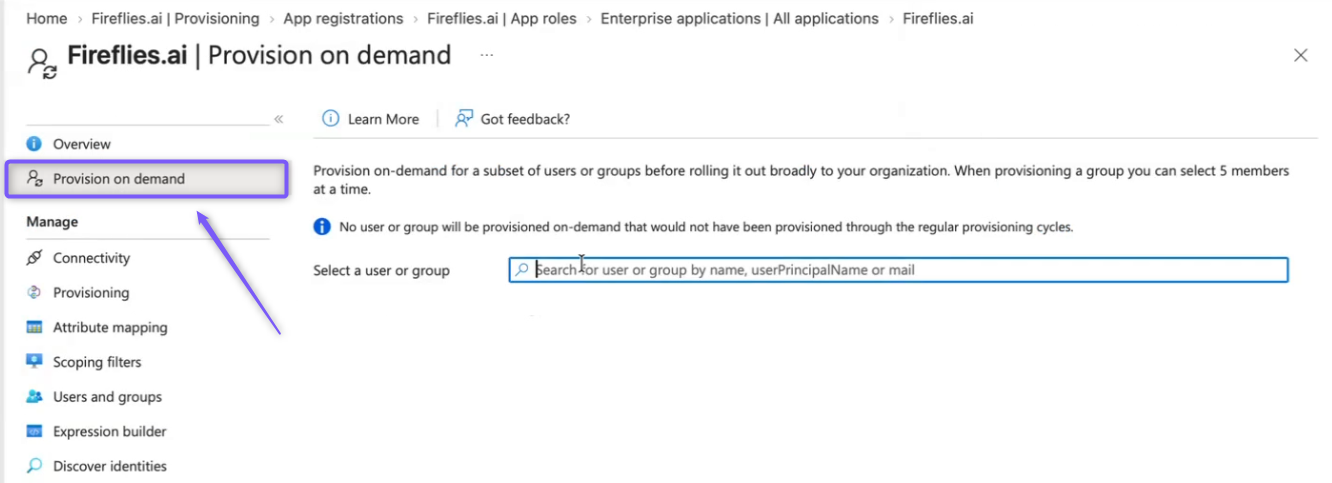Click the info icon beside provisioning notice
This screenshot has width=1332, height=483.
click(322, 227)
